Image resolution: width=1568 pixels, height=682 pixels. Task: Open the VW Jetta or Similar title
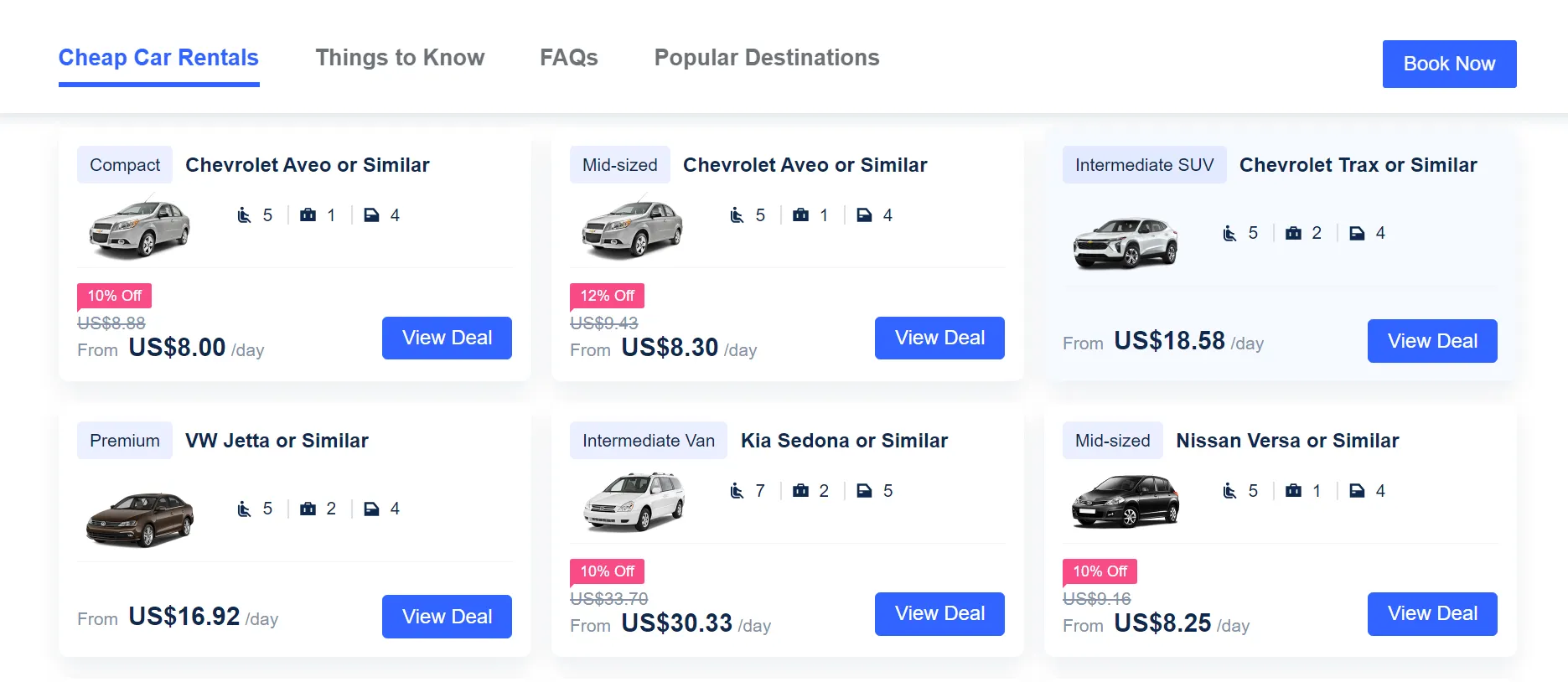click(x=277, y=441)
